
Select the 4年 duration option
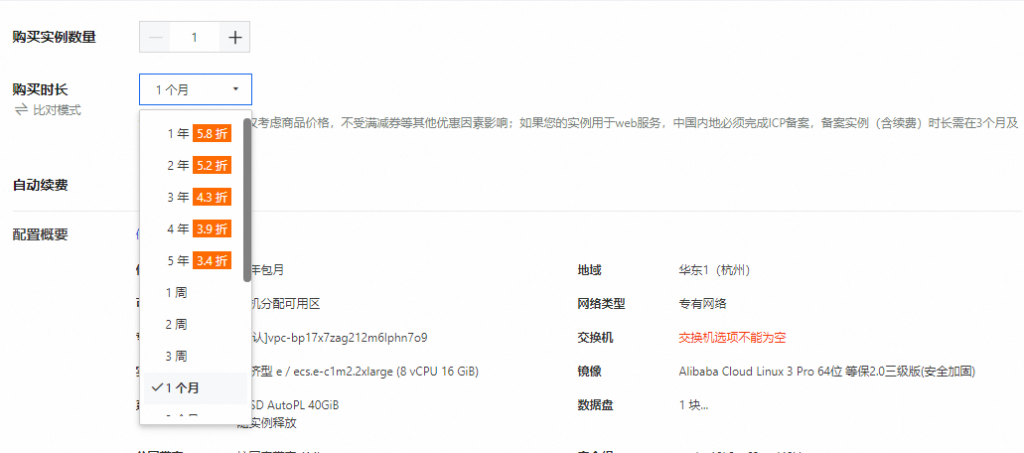click(x=178, y=229)
